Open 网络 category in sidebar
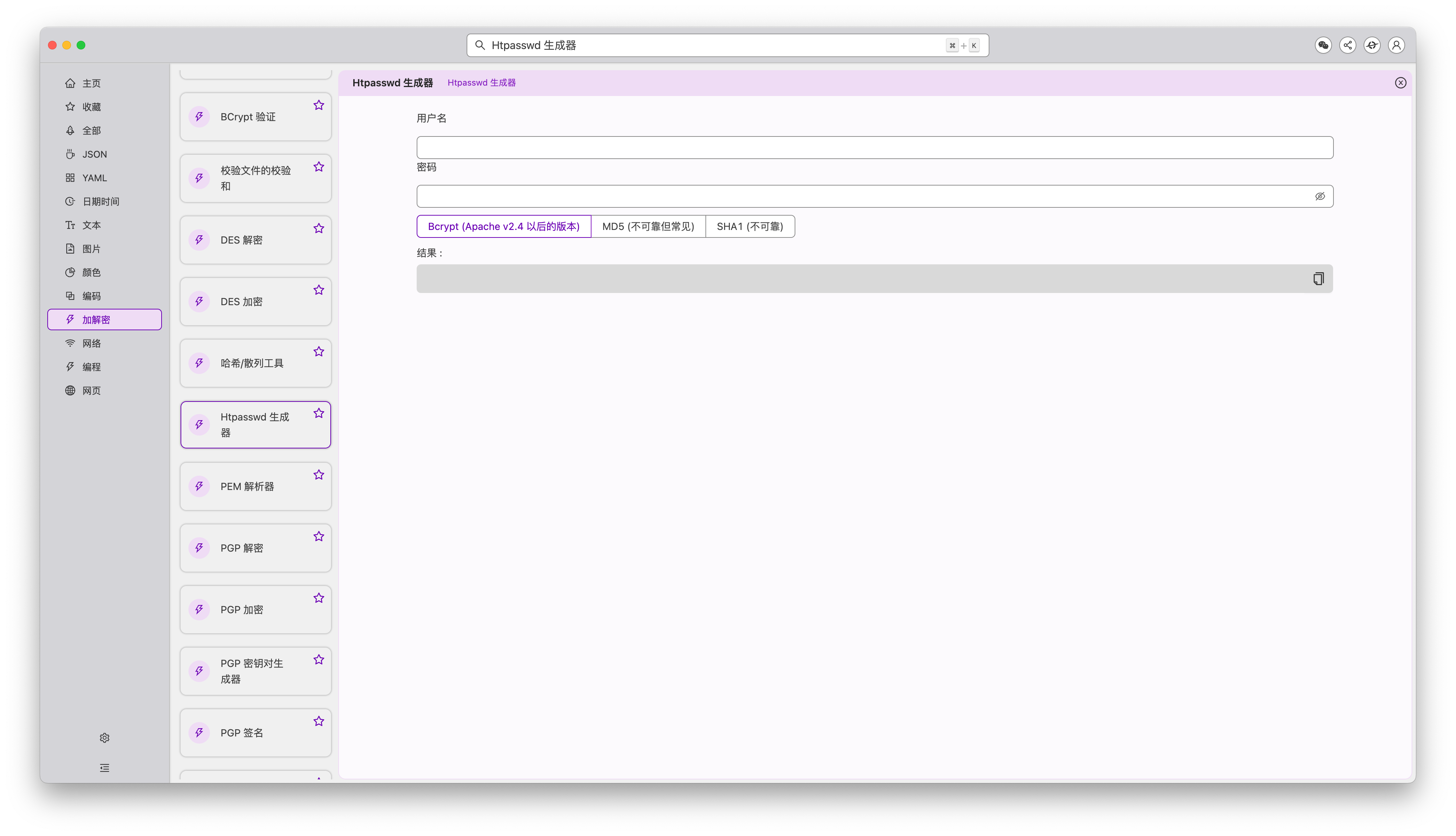 point(105,343)
